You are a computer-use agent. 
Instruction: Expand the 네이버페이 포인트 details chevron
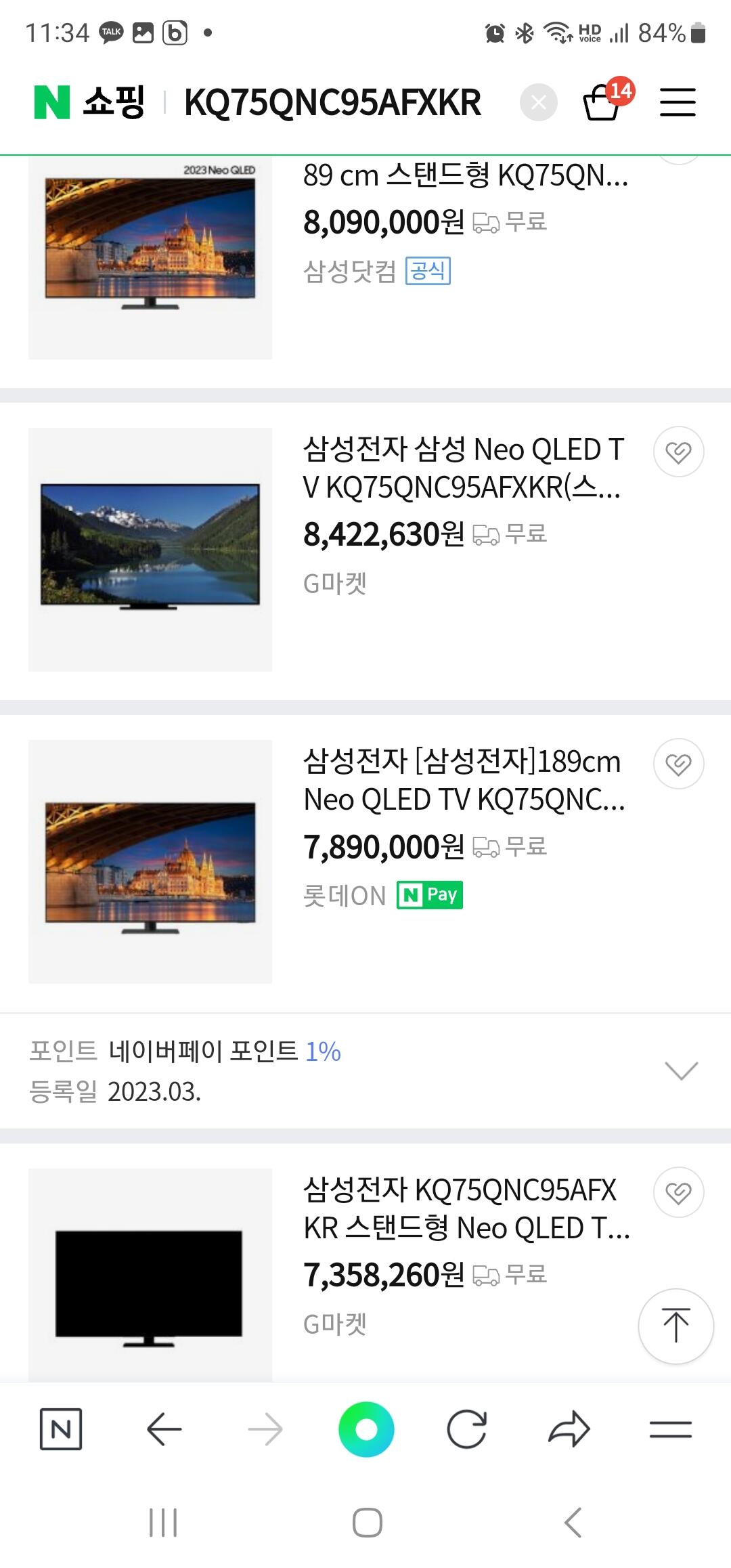coord(681,1070)
